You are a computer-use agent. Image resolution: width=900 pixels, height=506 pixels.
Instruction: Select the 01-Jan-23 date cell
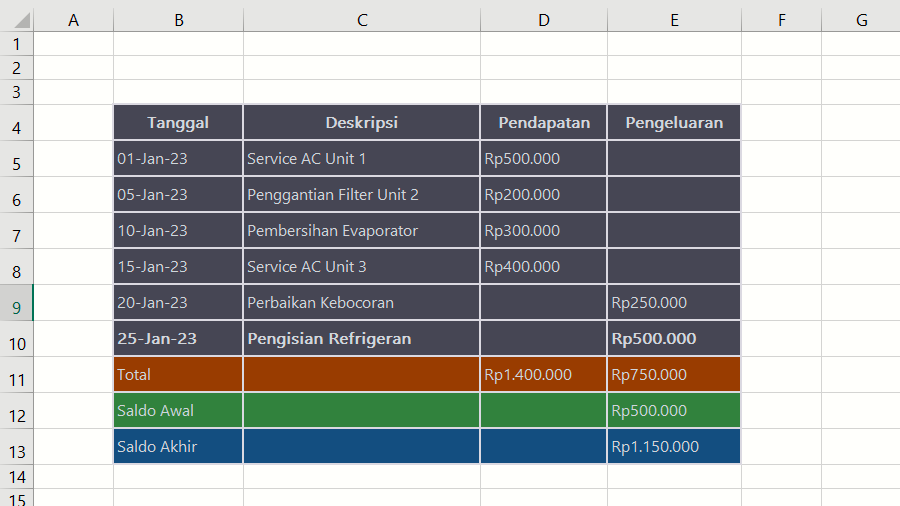point(178,158)
